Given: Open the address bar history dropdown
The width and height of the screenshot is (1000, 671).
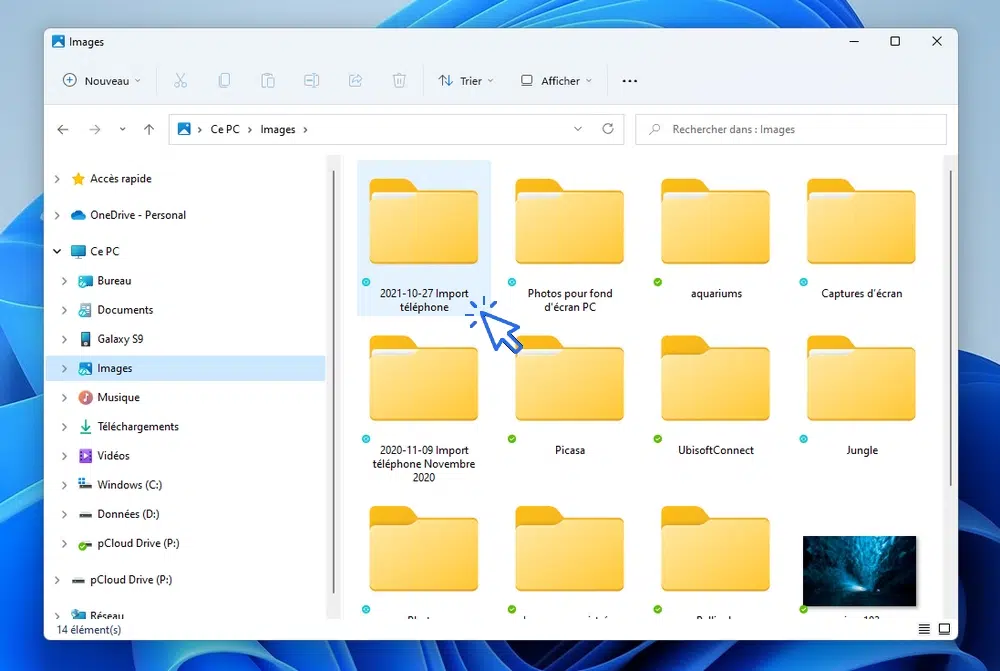Looking at the screenshot, I should [578, 129].
